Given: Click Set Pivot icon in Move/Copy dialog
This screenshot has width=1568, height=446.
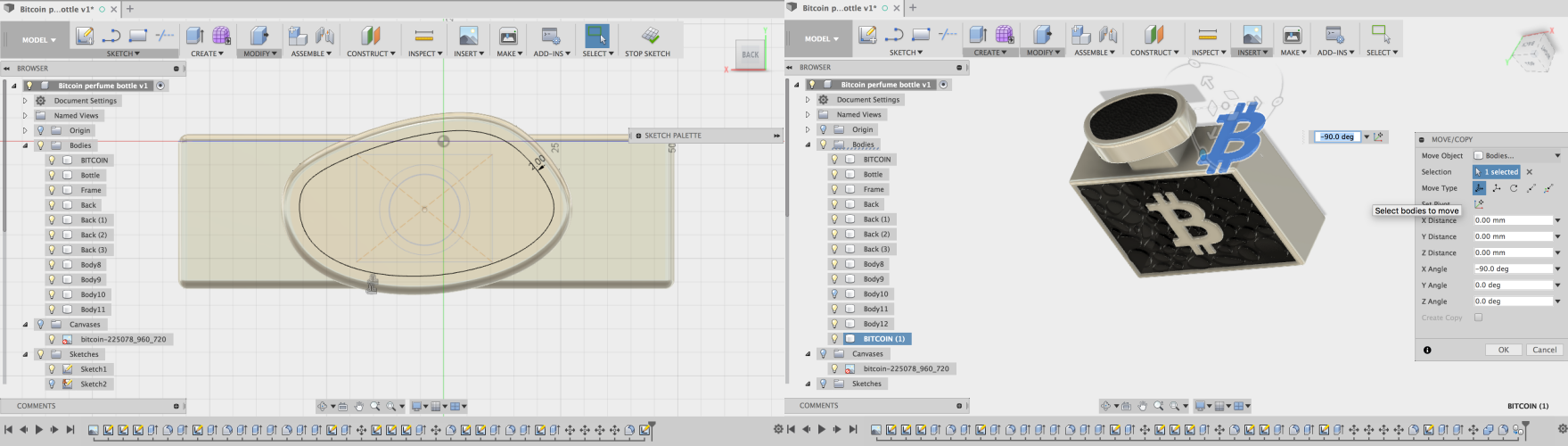Looking at the screenshot, I should [1479, 204].
